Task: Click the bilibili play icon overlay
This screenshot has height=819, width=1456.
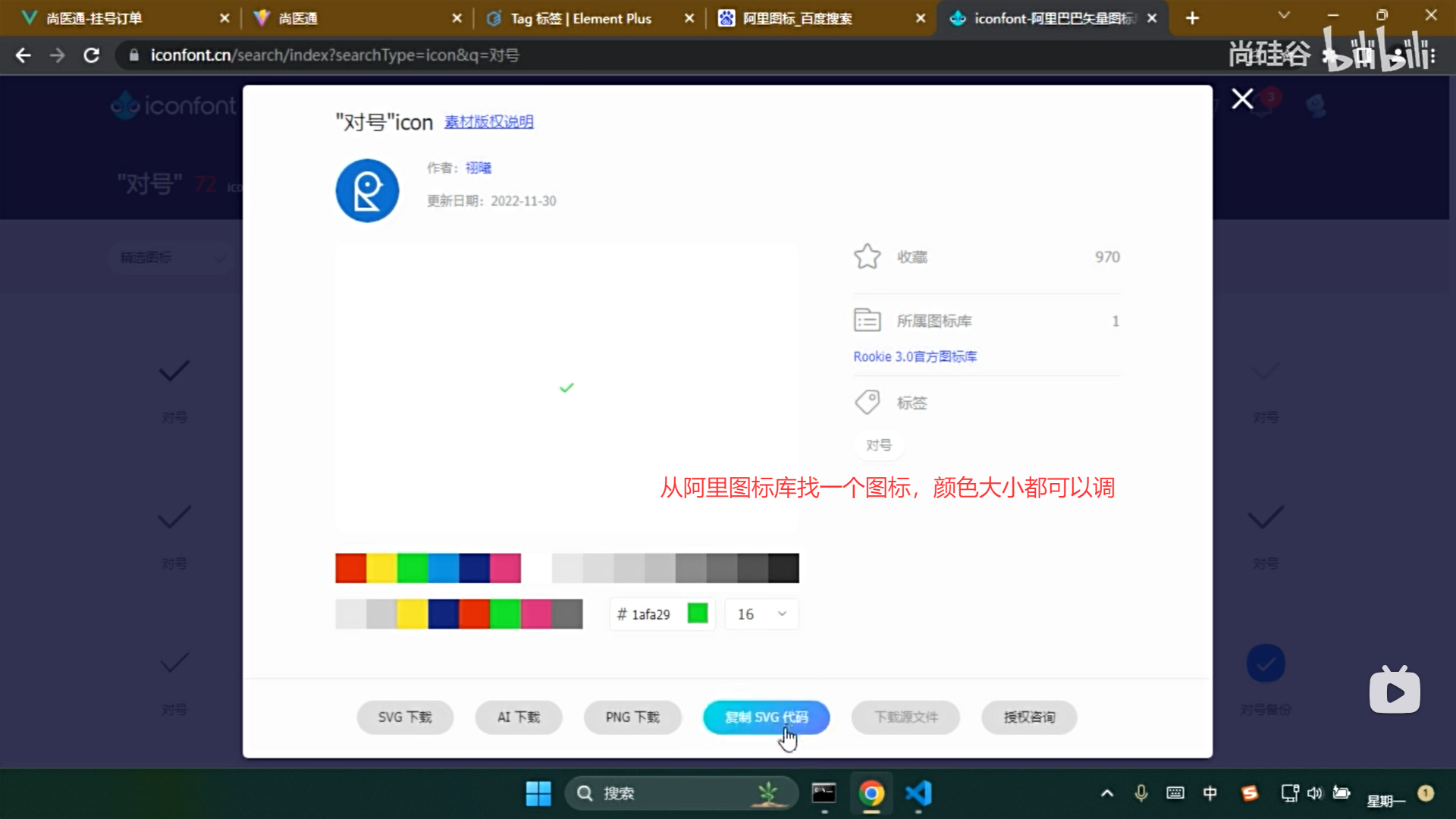Action: (x=1394, y=691)
